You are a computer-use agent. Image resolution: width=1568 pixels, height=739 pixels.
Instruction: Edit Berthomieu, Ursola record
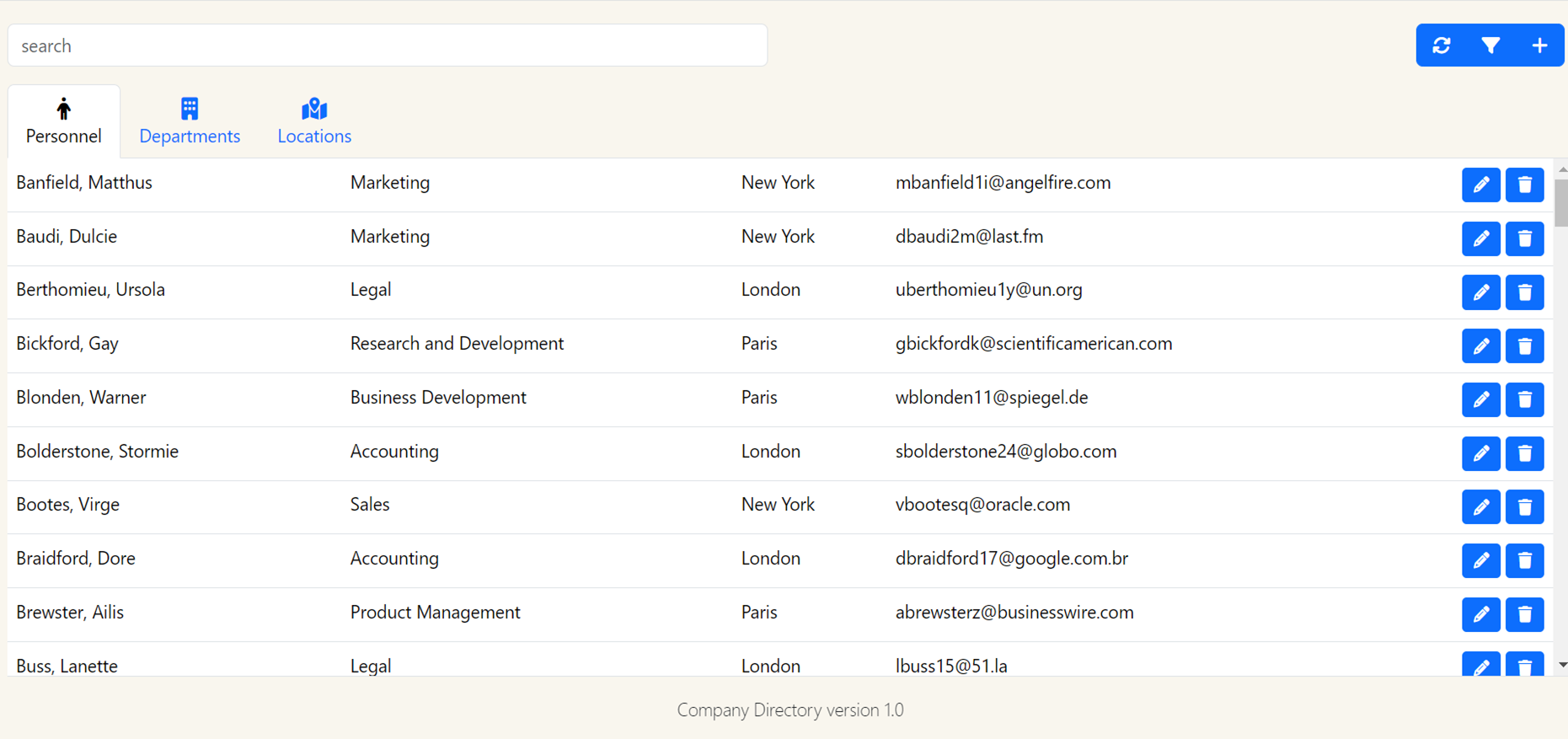1480,292
